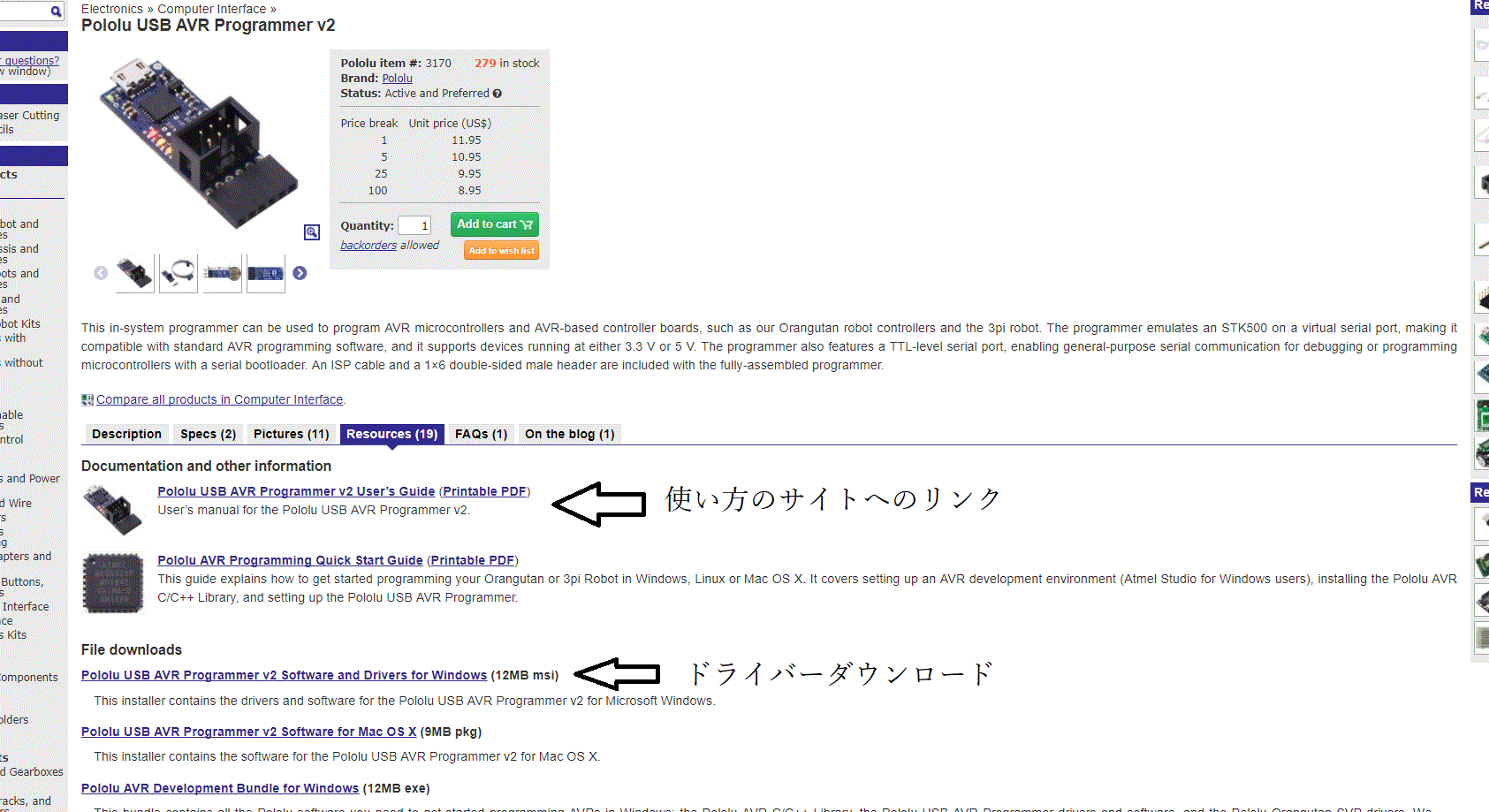Click the questions? sidebar link
This screenshot has height=812, width=1489.
(32, 61)
